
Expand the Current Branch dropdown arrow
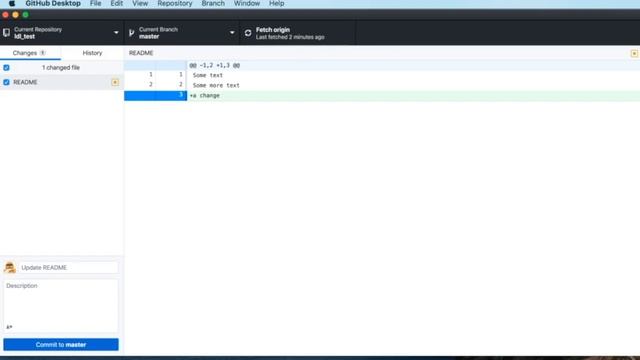232,33
